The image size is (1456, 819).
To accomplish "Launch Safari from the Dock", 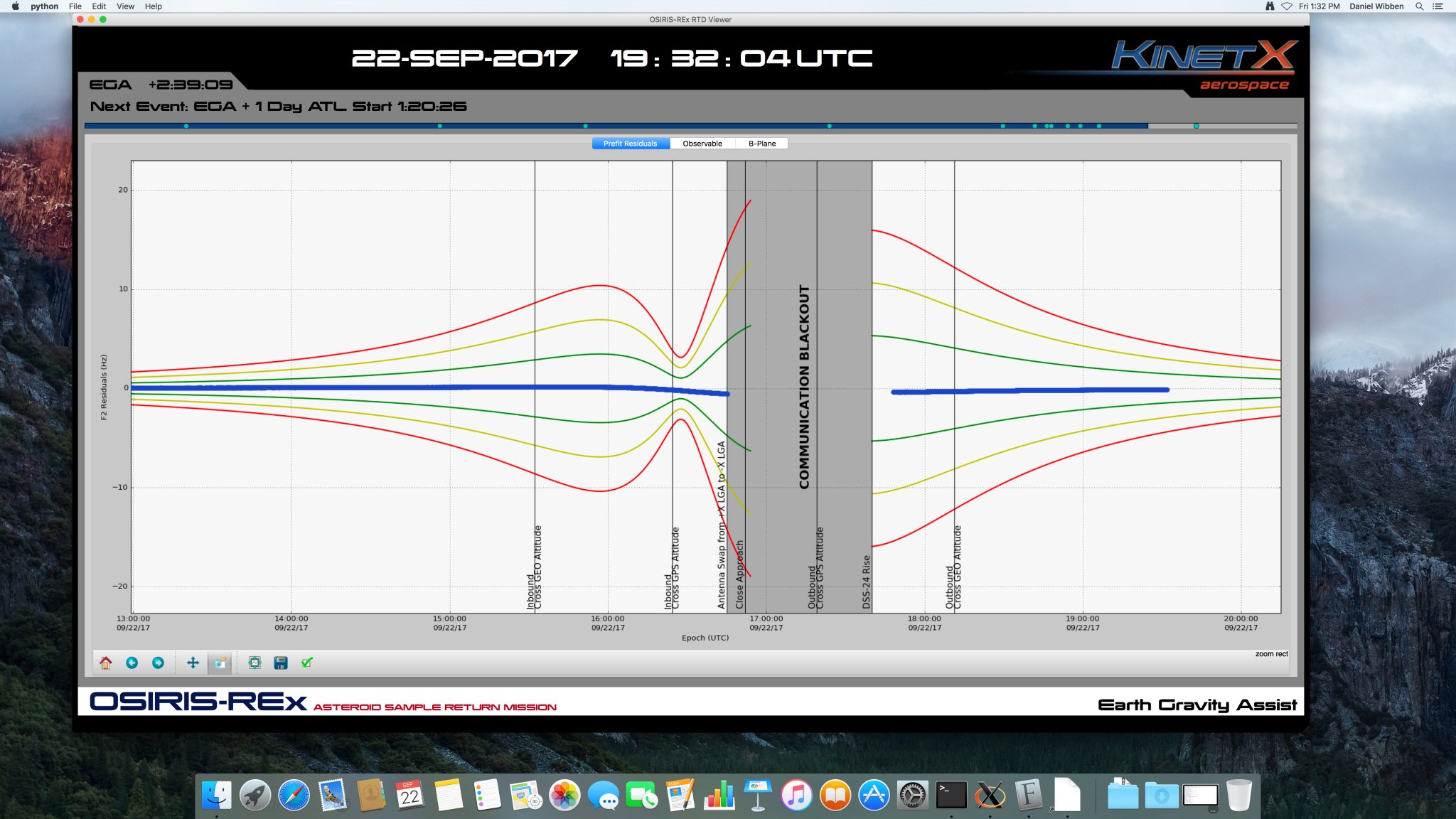I will [294, 796].
